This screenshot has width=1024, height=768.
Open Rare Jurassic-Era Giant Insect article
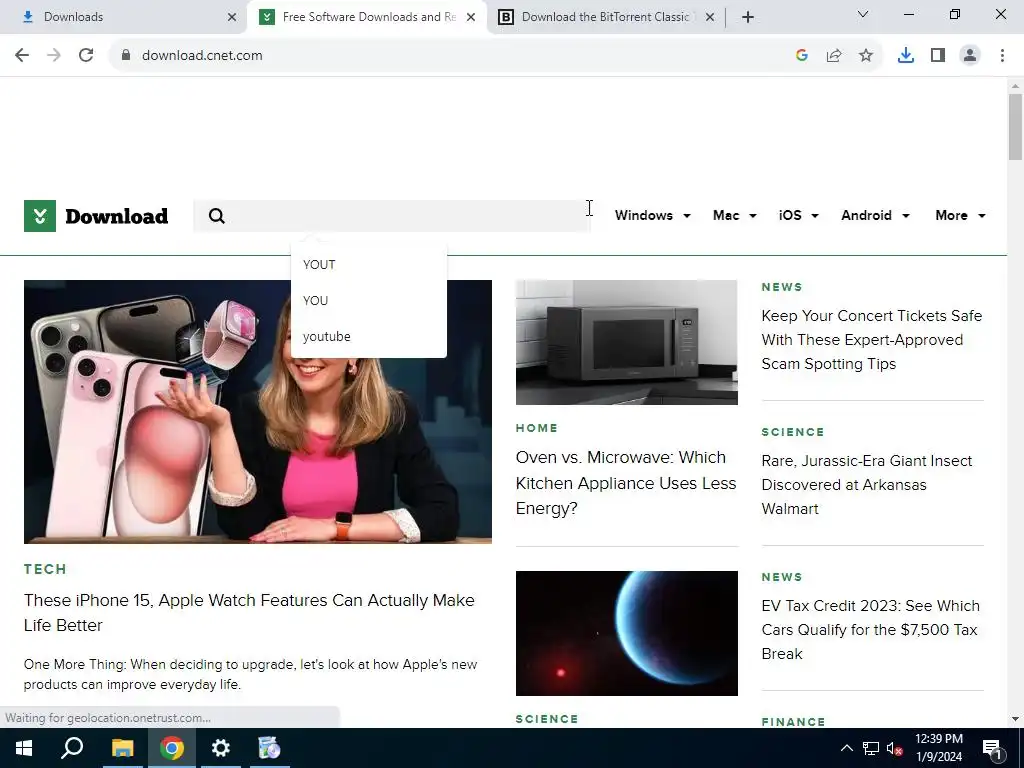tap(867, 485)
